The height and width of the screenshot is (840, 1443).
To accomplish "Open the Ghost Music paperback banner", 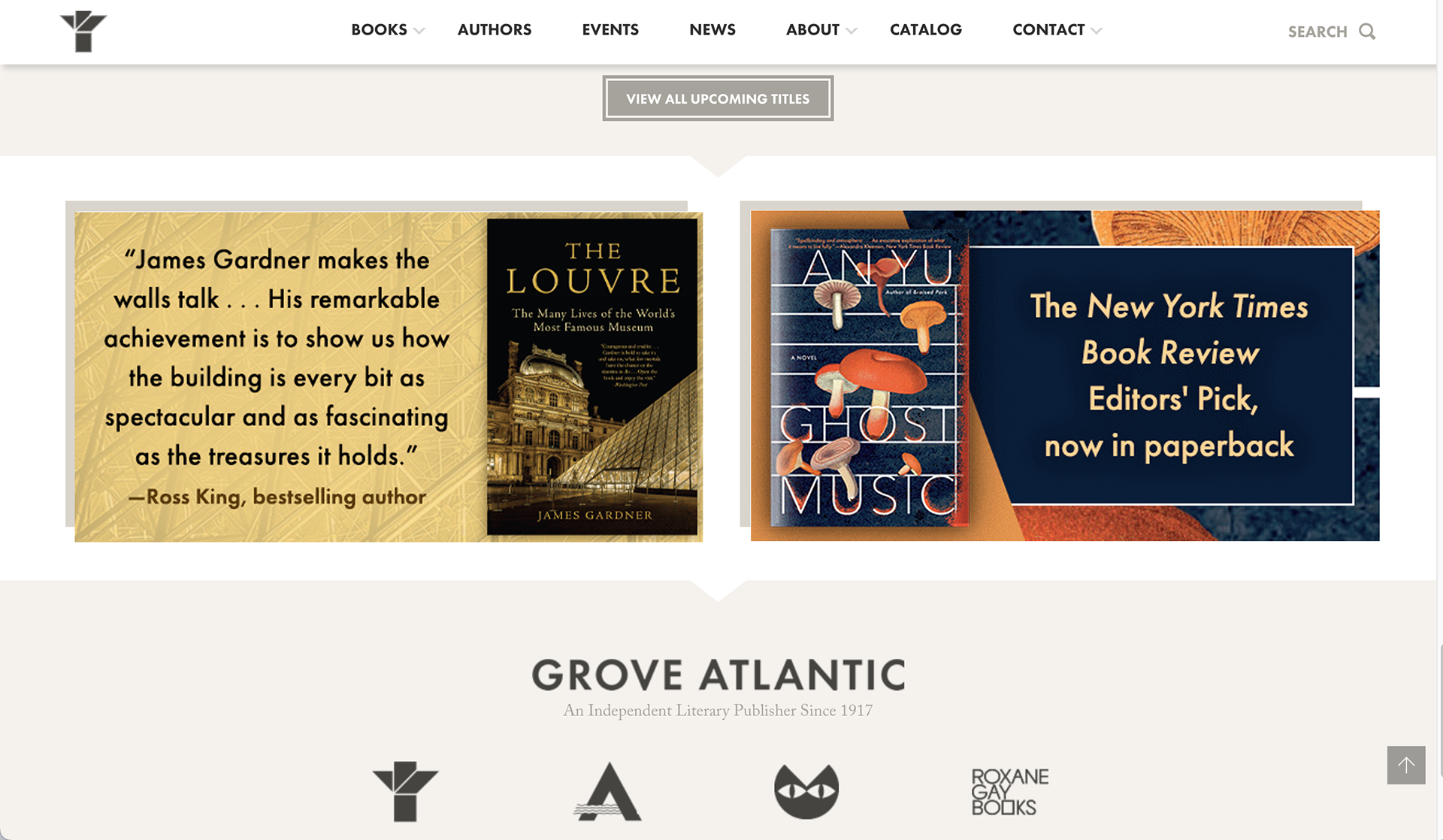I will [x=1065, y=376].
